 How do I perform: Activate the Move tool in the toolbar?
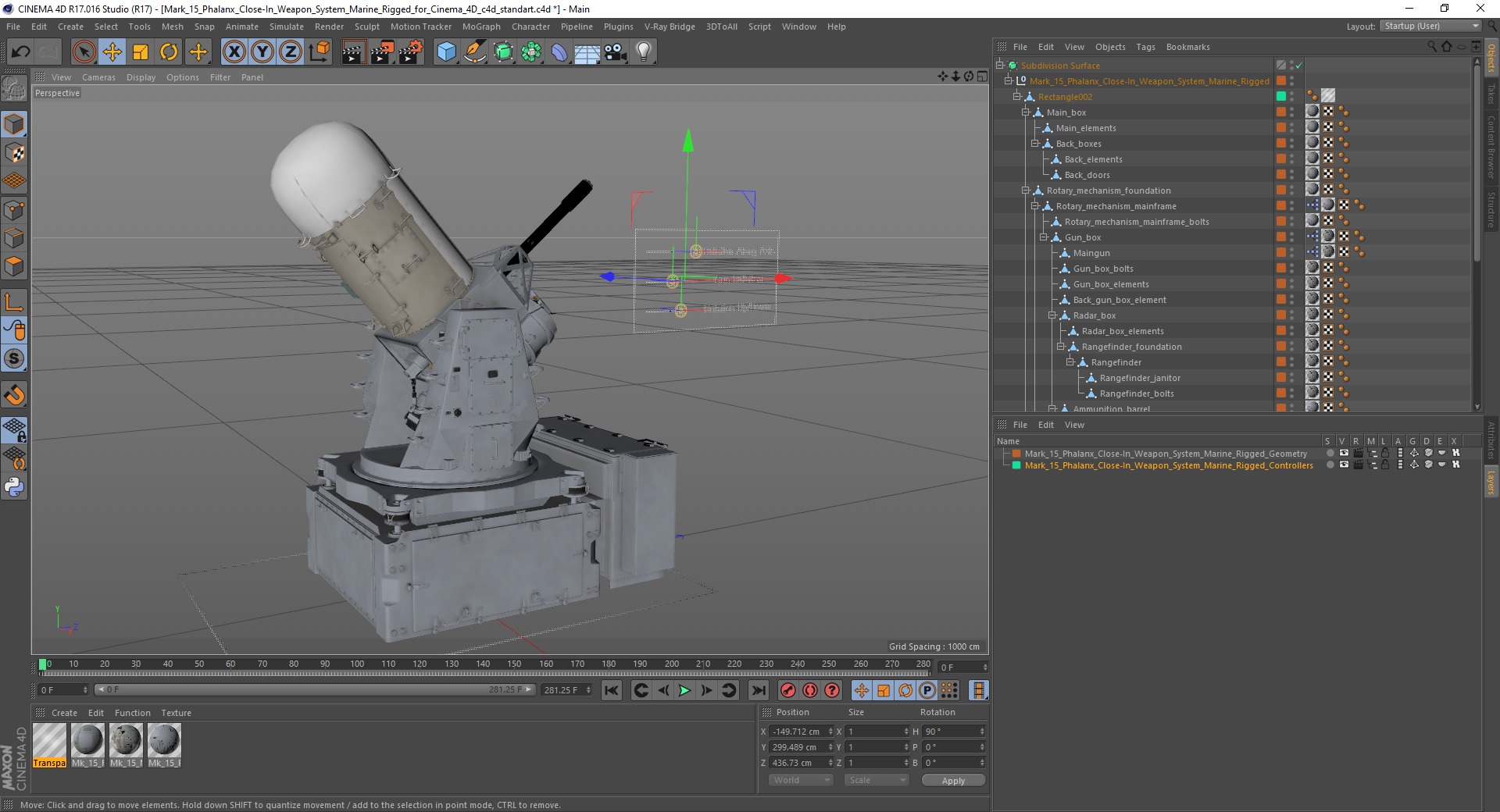coord(112,52)
